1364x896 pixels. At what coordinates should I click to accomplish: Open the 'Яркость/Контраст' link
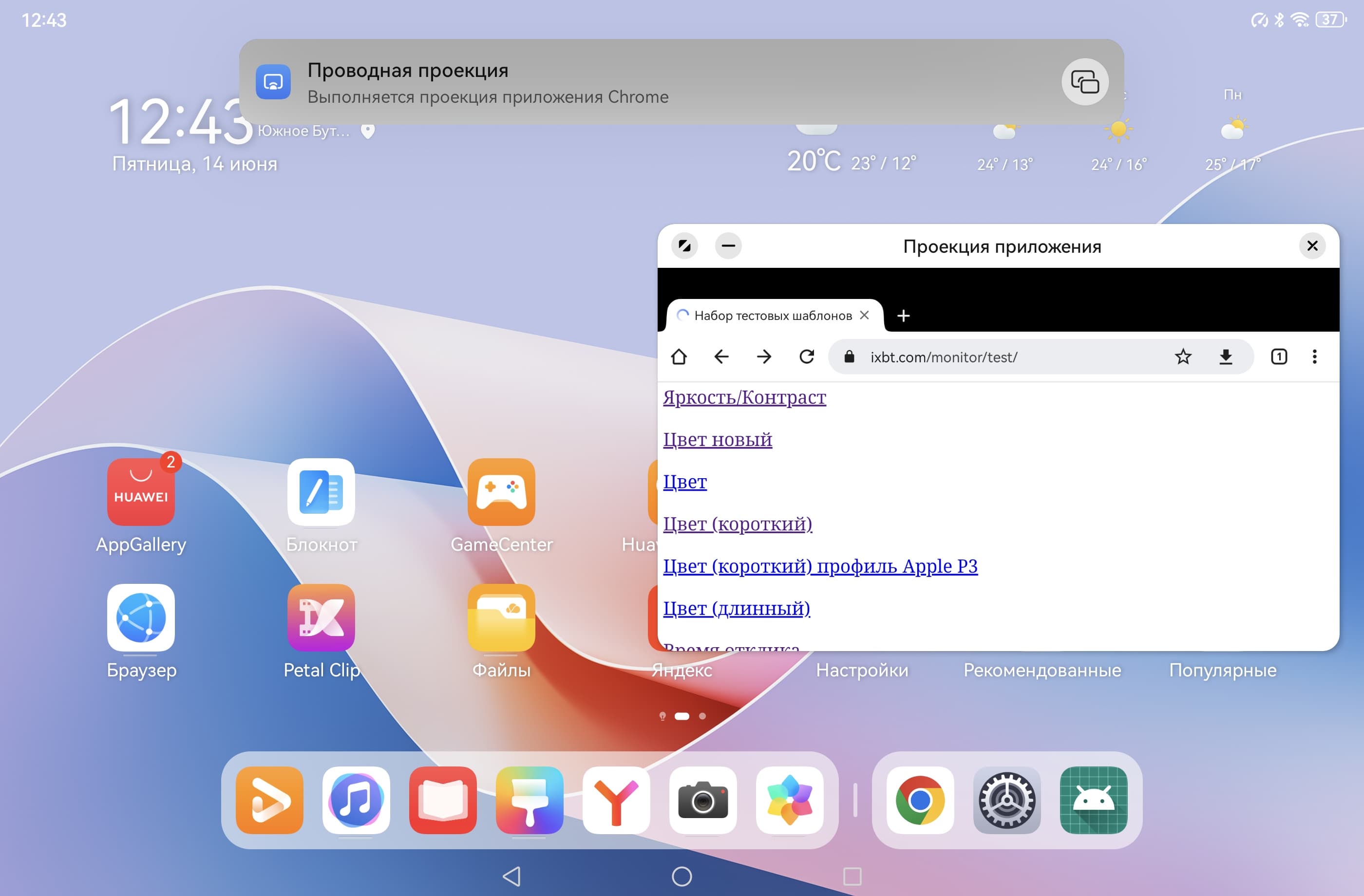(744, 397)
